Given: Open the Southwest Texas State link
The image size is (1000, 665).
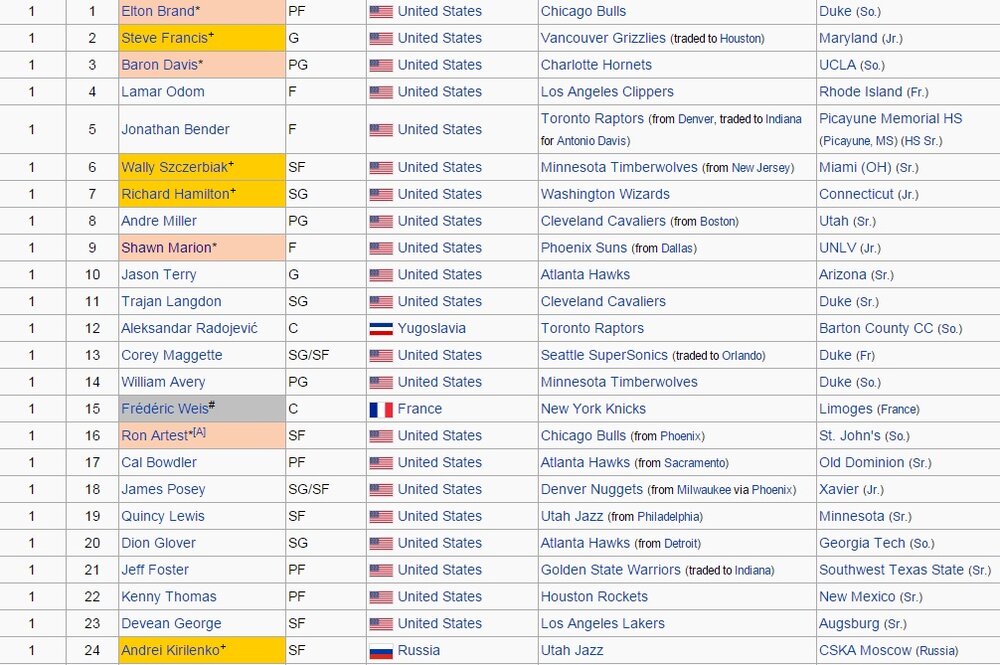Looking at the screenshot, I should [x=891, y=569].
